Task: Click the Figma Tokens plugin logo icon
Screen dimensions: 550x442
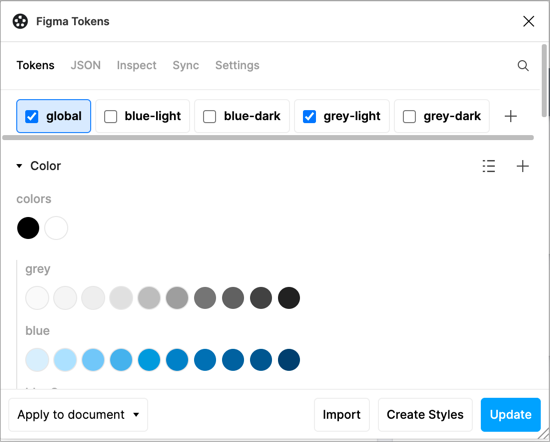Action: coord(20,21)
